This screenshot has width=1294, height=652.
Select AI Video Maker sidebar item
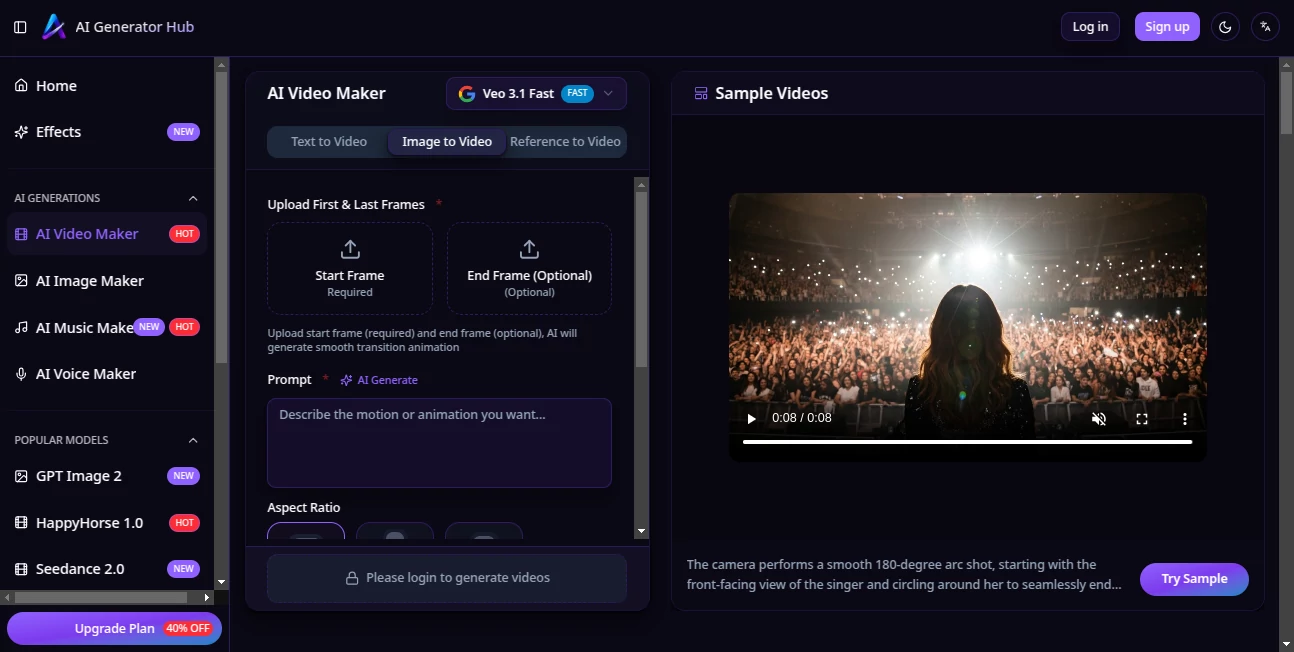tap(107, 234)
